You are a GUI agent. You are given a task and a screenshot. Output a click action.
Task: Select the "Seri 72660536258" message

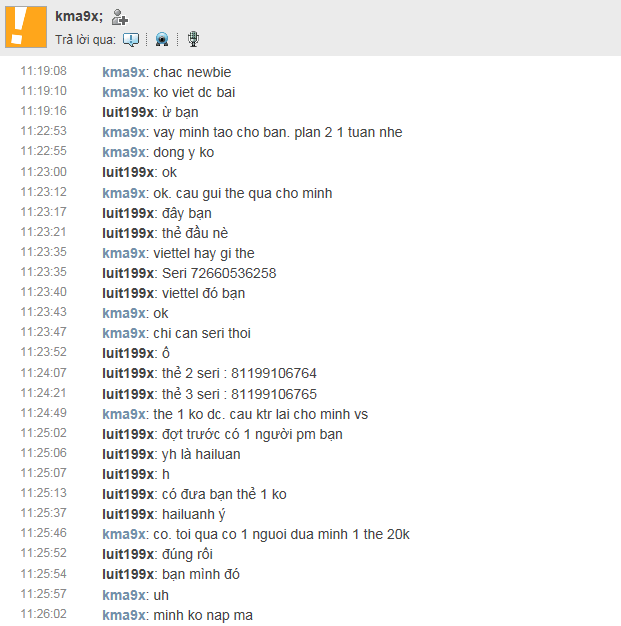[218, 273]
